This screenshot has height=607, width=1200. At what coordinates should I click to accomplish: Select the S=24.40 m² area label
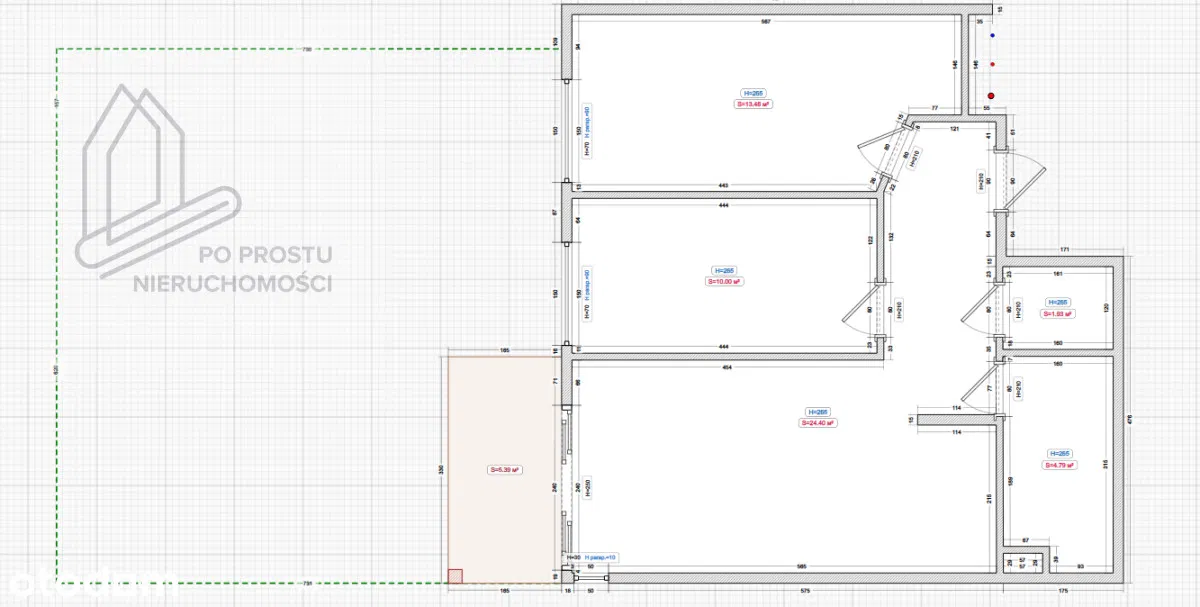(x=817, y=423)
